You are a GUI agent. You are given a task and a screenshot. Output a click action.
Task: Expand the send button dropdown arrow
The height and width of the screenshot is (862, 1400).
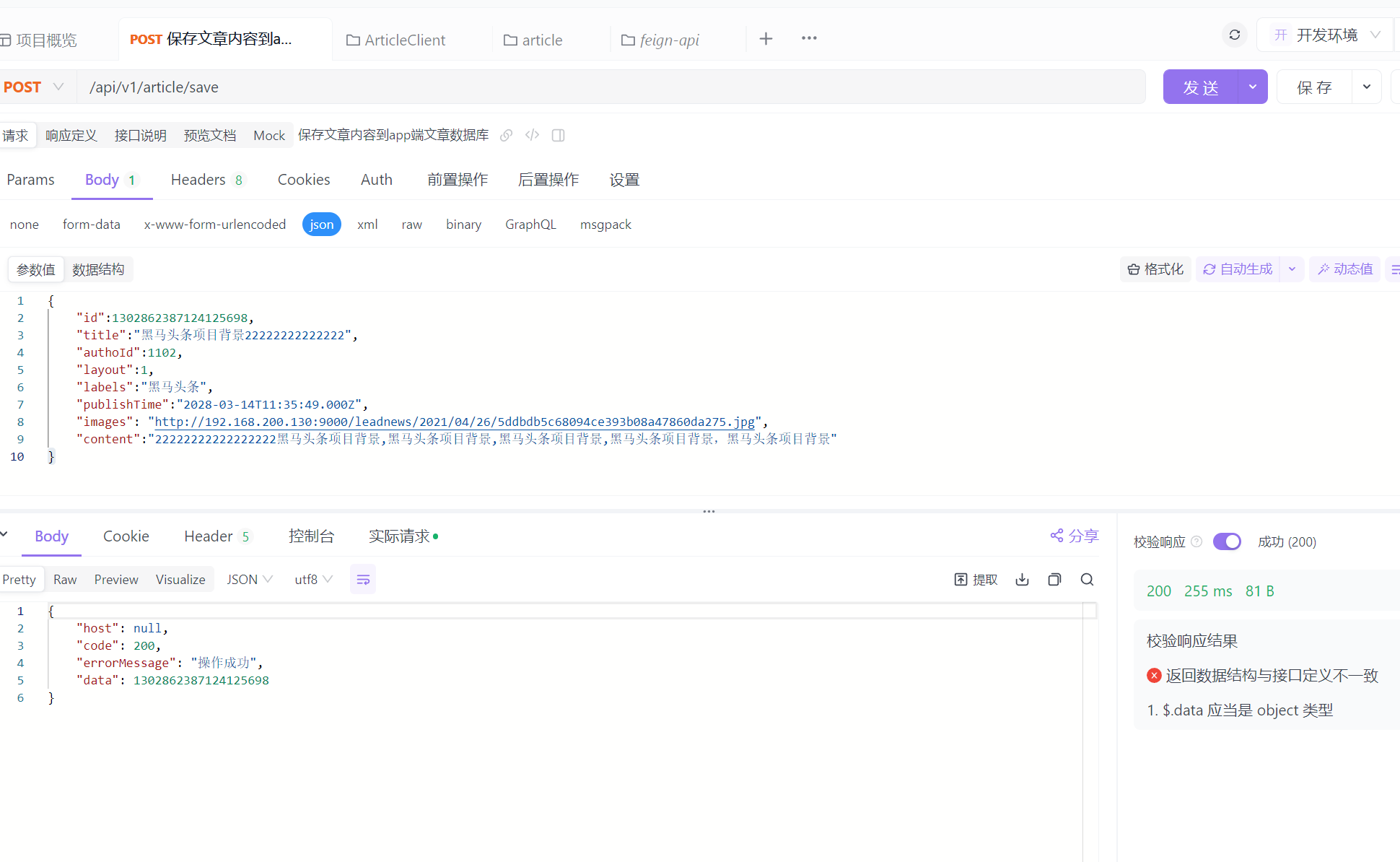click(x=1253, y=87)
